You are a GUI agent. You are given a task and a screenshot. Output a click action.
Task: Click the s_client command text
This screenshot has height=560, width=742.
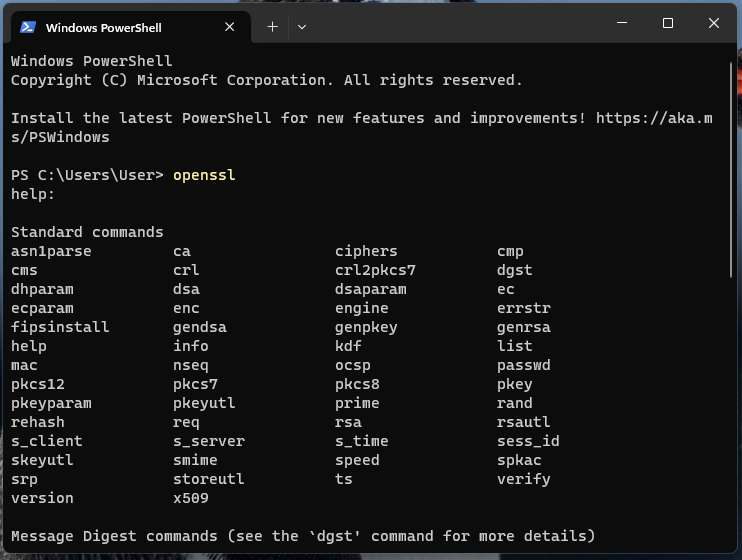point(47,441)
